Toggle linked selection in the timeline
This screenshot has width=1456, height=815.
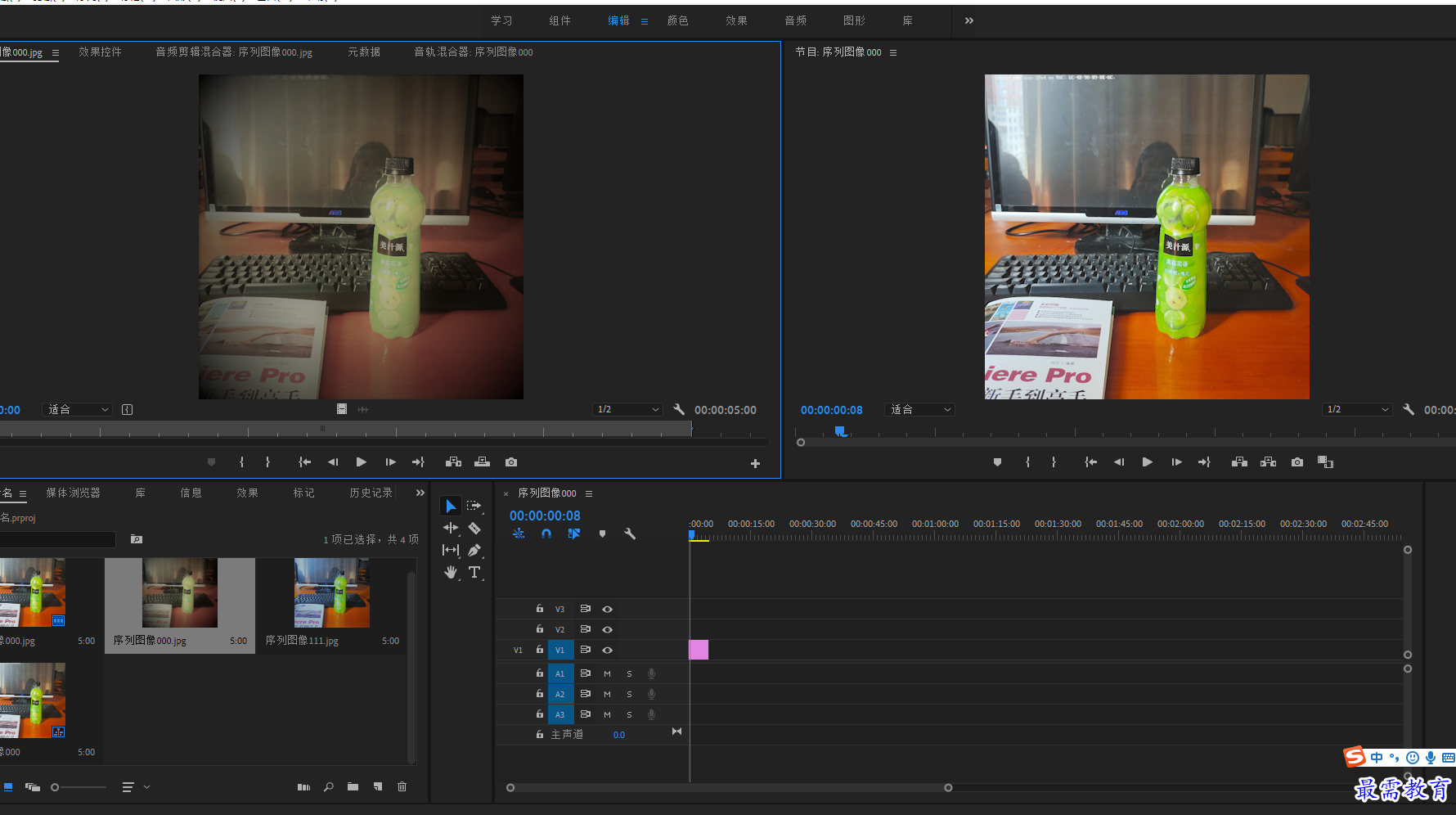[x=574, y=534]
